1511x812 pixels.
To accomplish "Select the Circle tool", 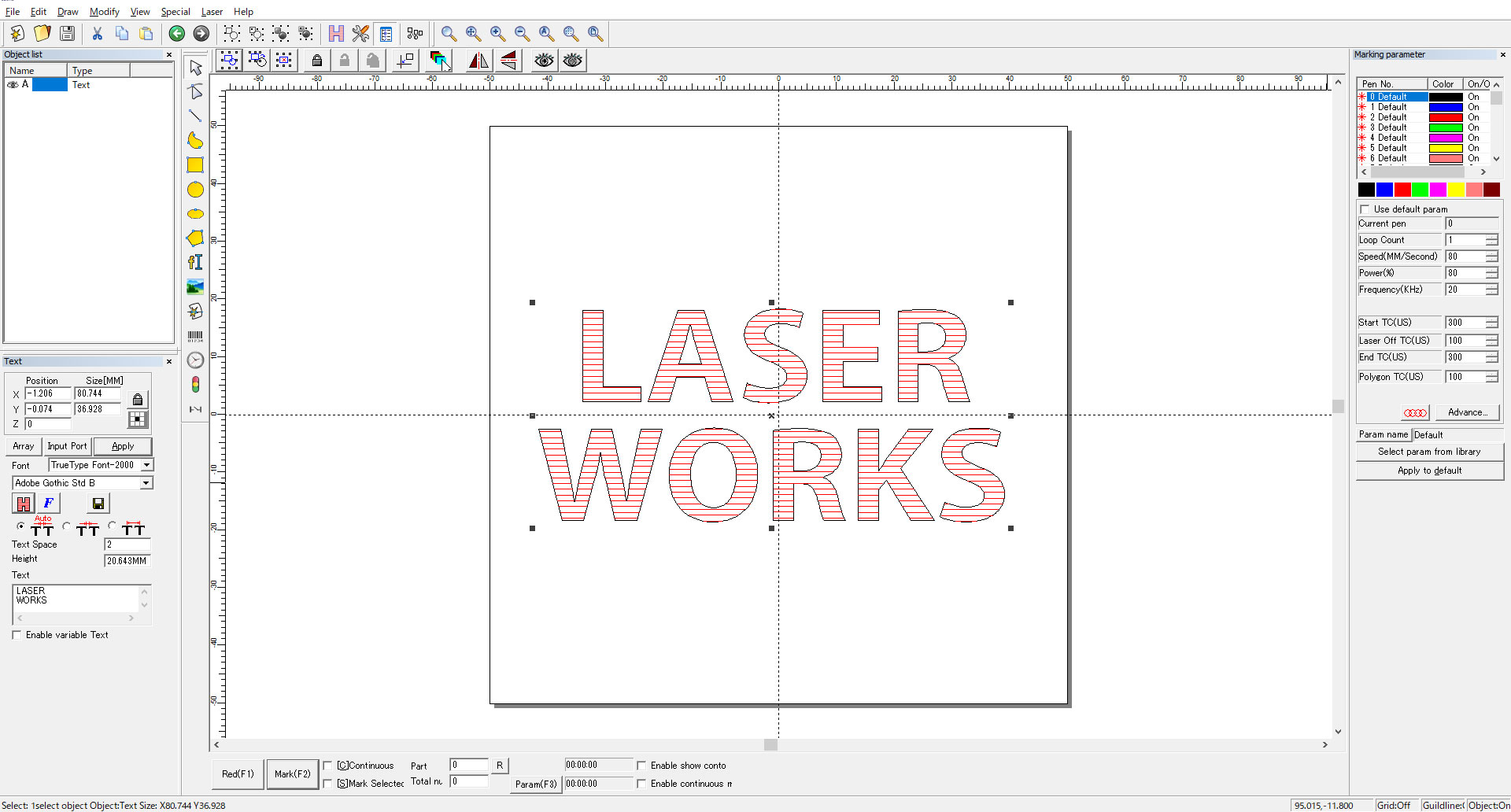I will (x=195, y=190).
